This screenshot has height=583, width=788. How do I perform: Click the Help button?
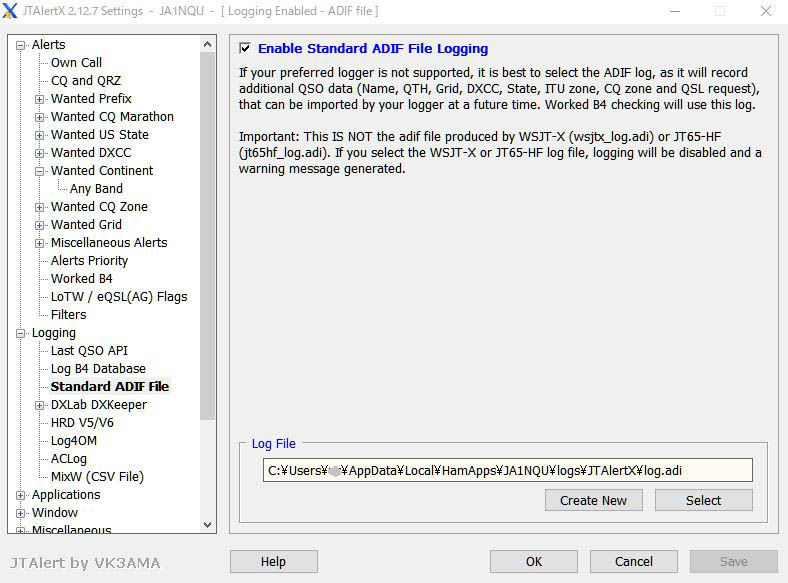click(x=273, y=562)
